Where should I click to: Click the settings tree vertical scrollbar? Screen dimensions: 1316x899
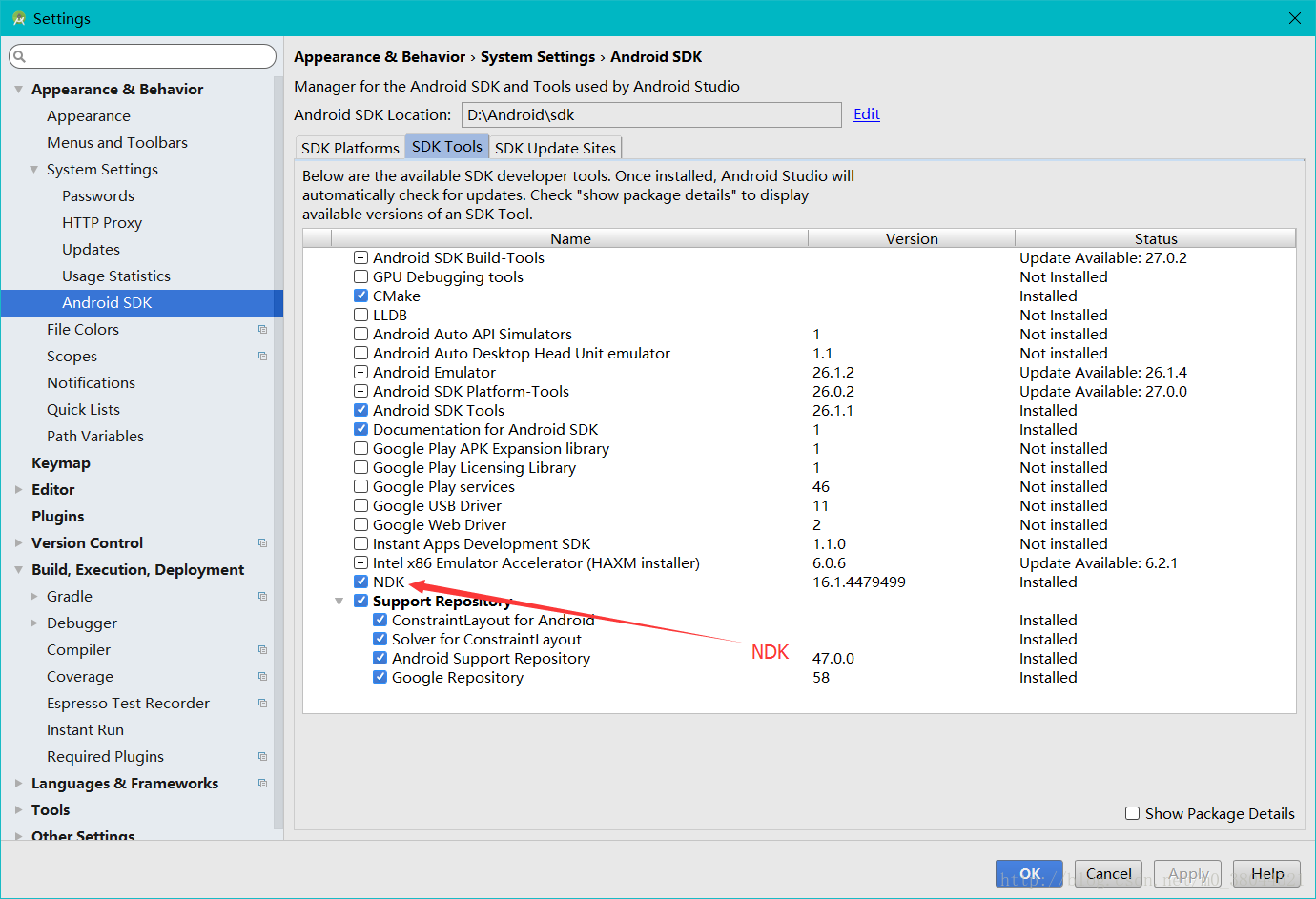click(278, 453)
